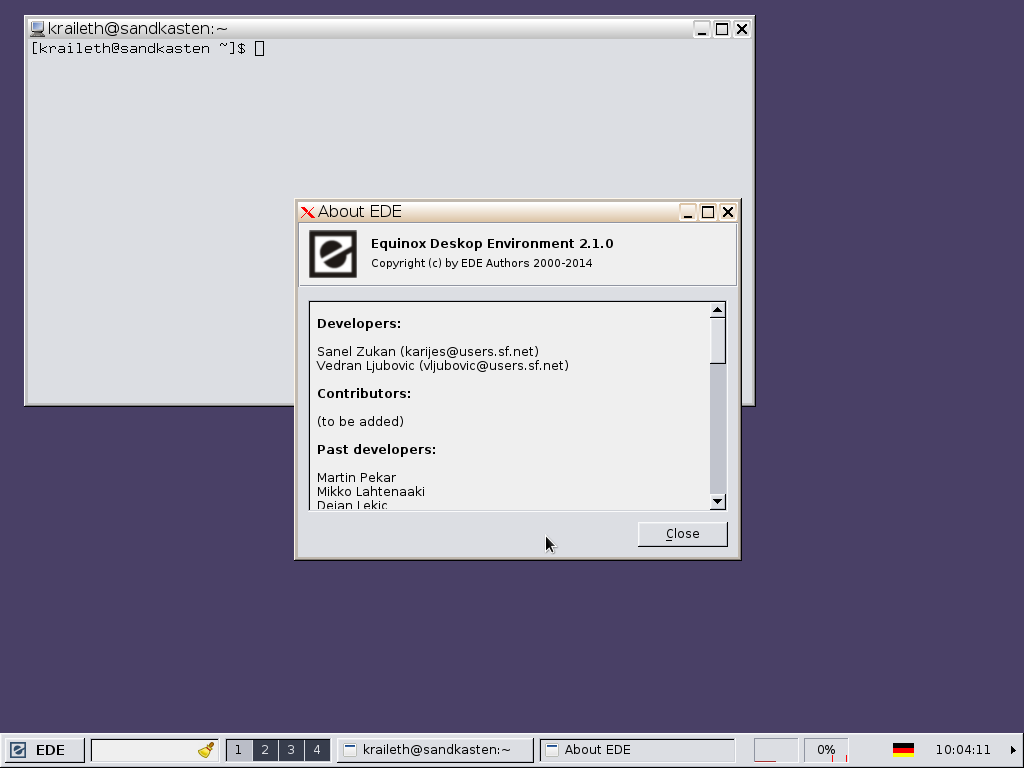Click the EDE logo in About dialog
This screenshot has height=768, width=1024.
(x=332, y=253)
